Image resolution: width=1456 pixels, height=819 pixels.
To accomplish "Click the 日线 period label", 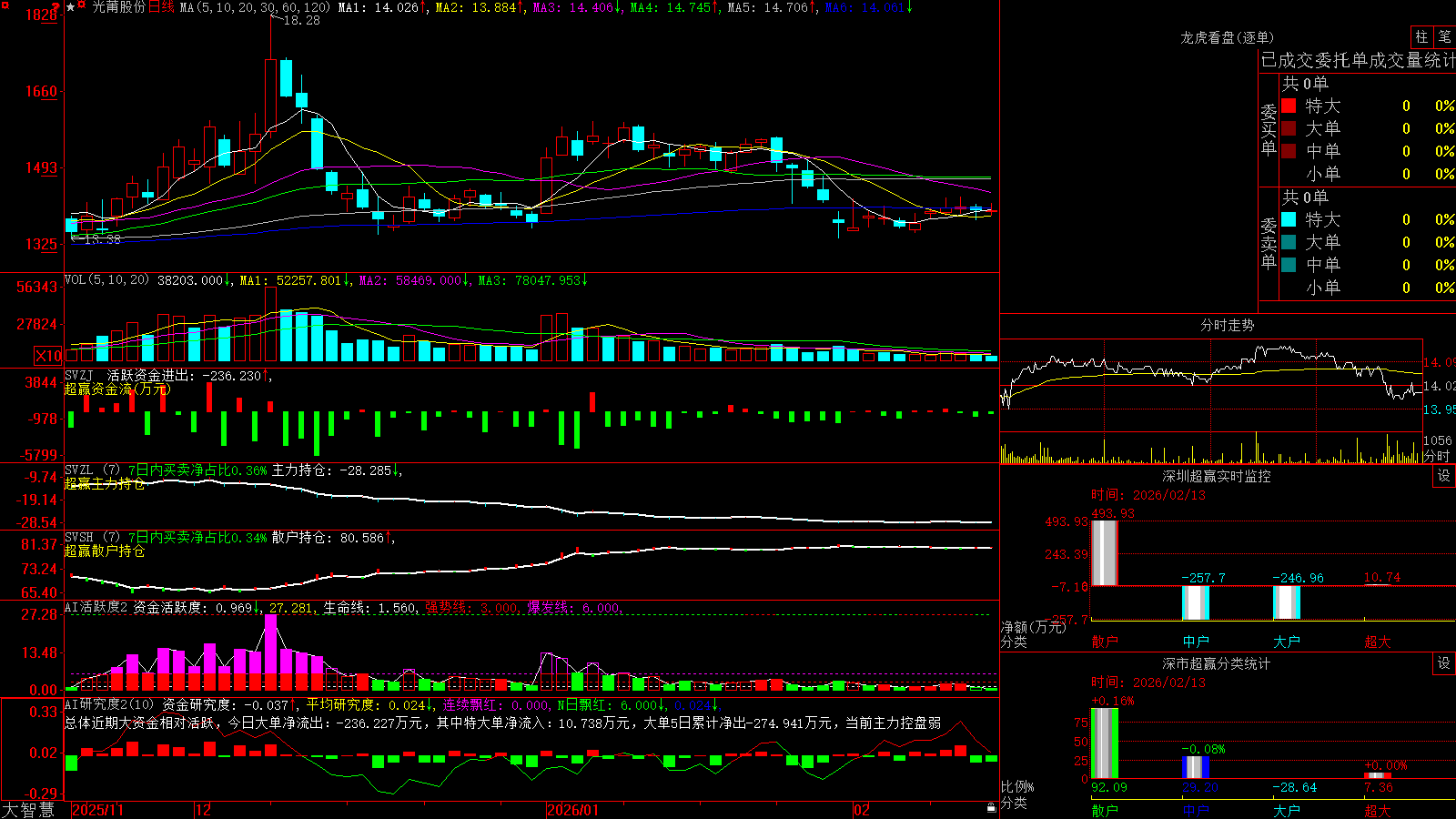I will 161,7.
